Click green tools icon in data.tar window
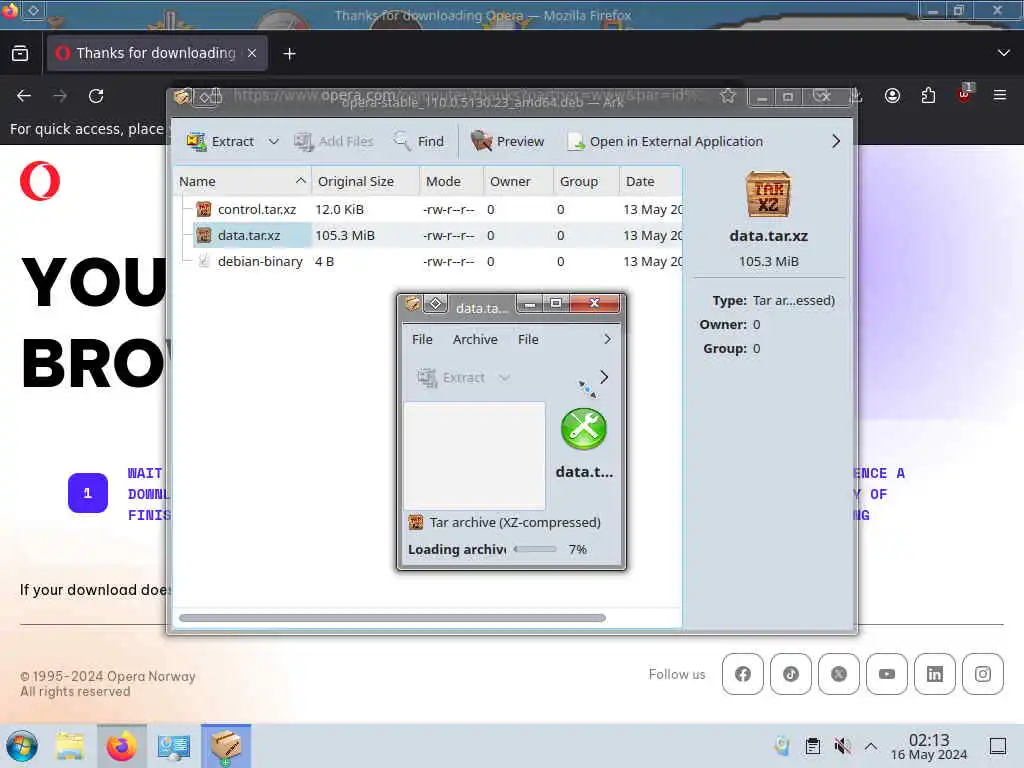This screenshot has width=1024, height=768. tap(584, 429)
